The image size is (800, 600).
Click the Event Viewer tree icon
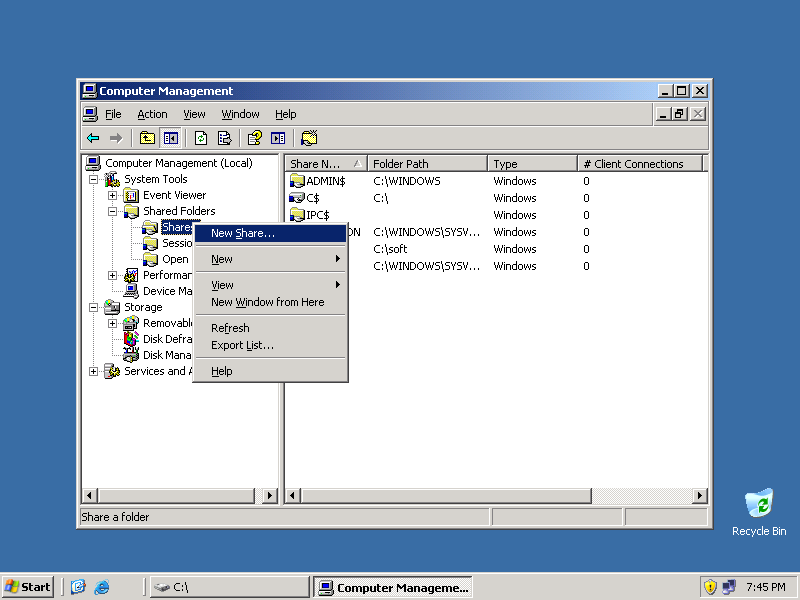(131, 195)
